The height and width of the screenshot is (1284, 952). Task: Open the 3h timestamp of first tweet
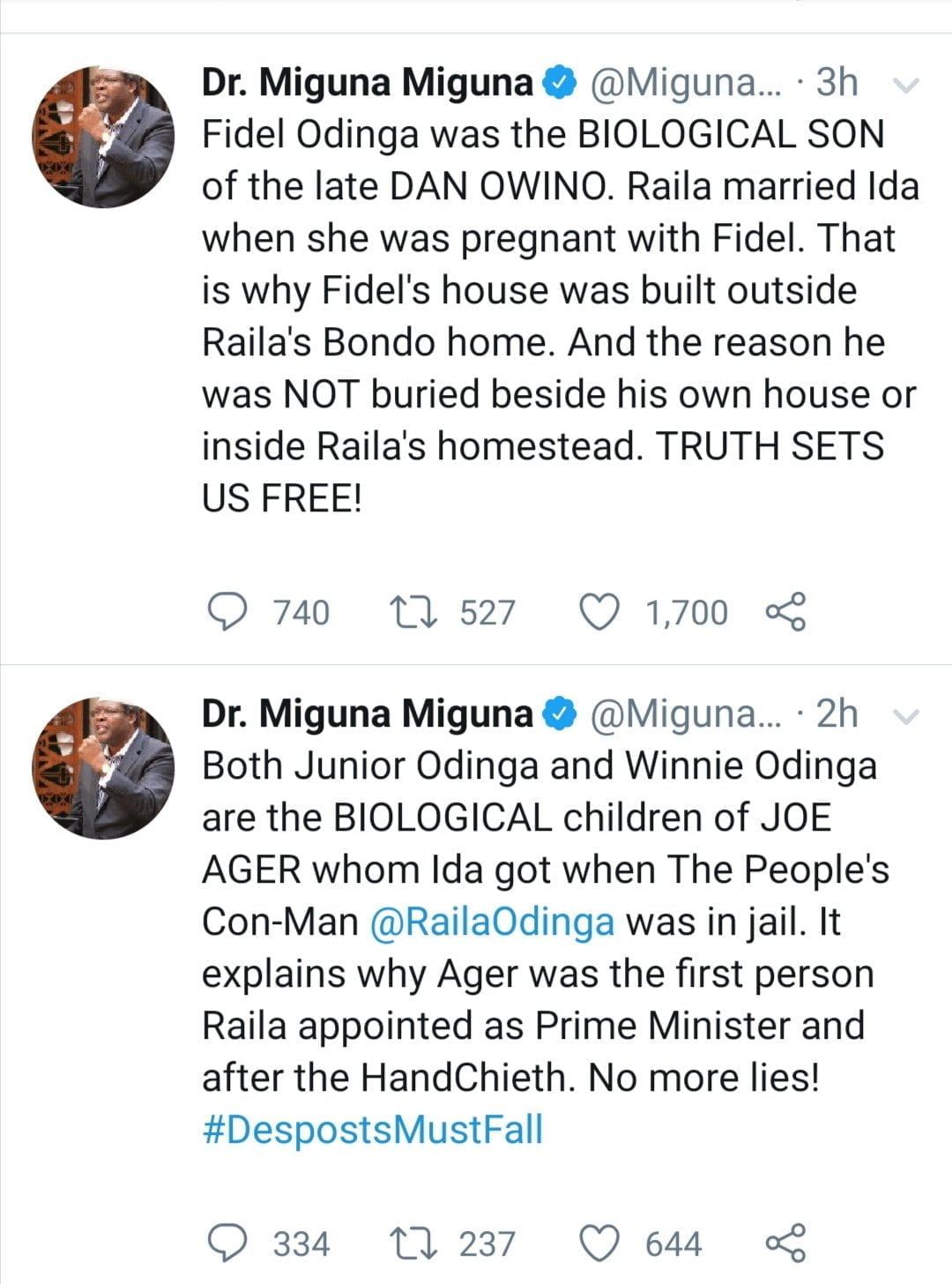(837, 83)
